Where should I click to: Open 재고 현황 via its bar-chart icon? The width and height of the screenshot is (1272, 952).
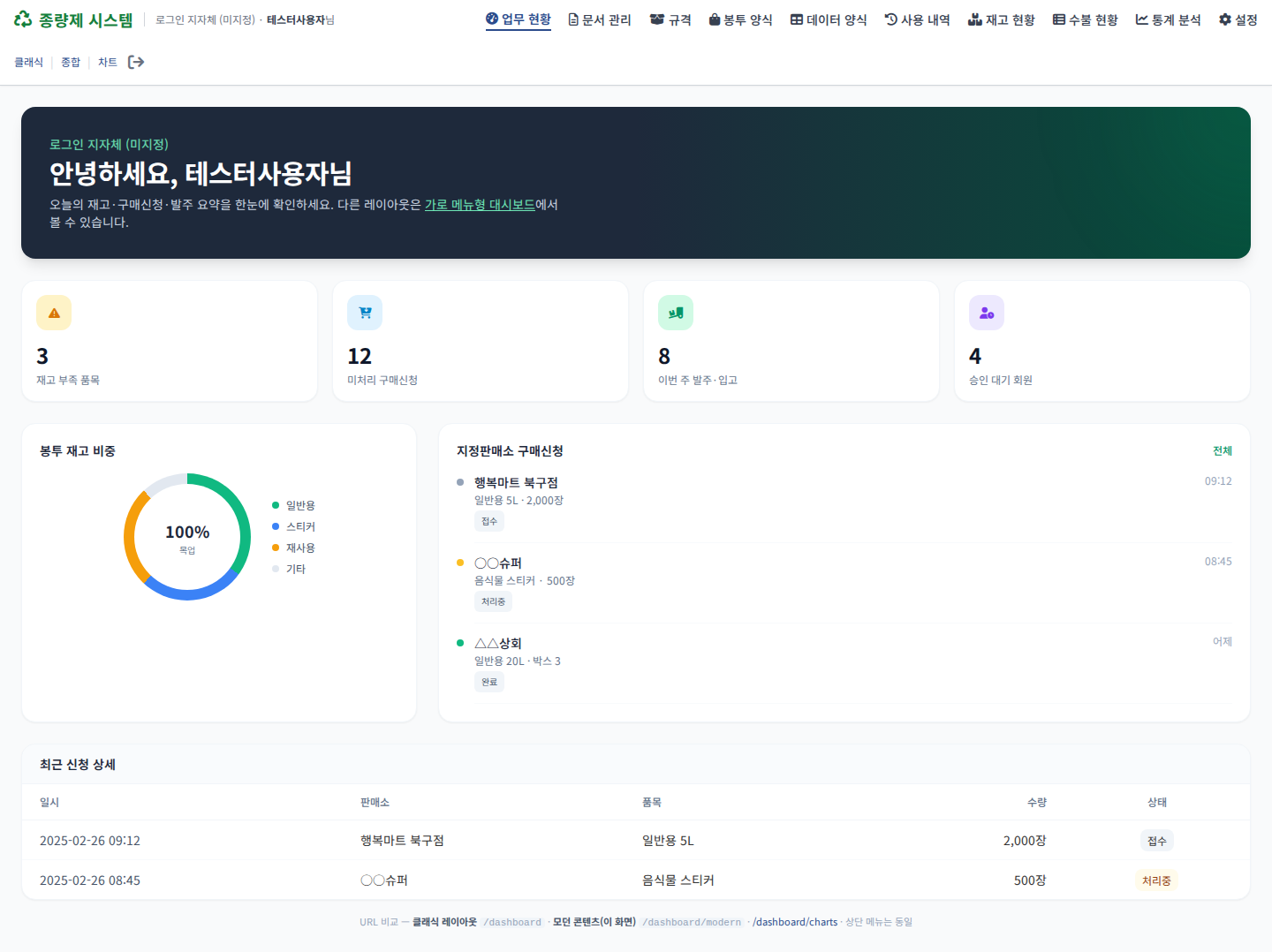pos(976,19)
